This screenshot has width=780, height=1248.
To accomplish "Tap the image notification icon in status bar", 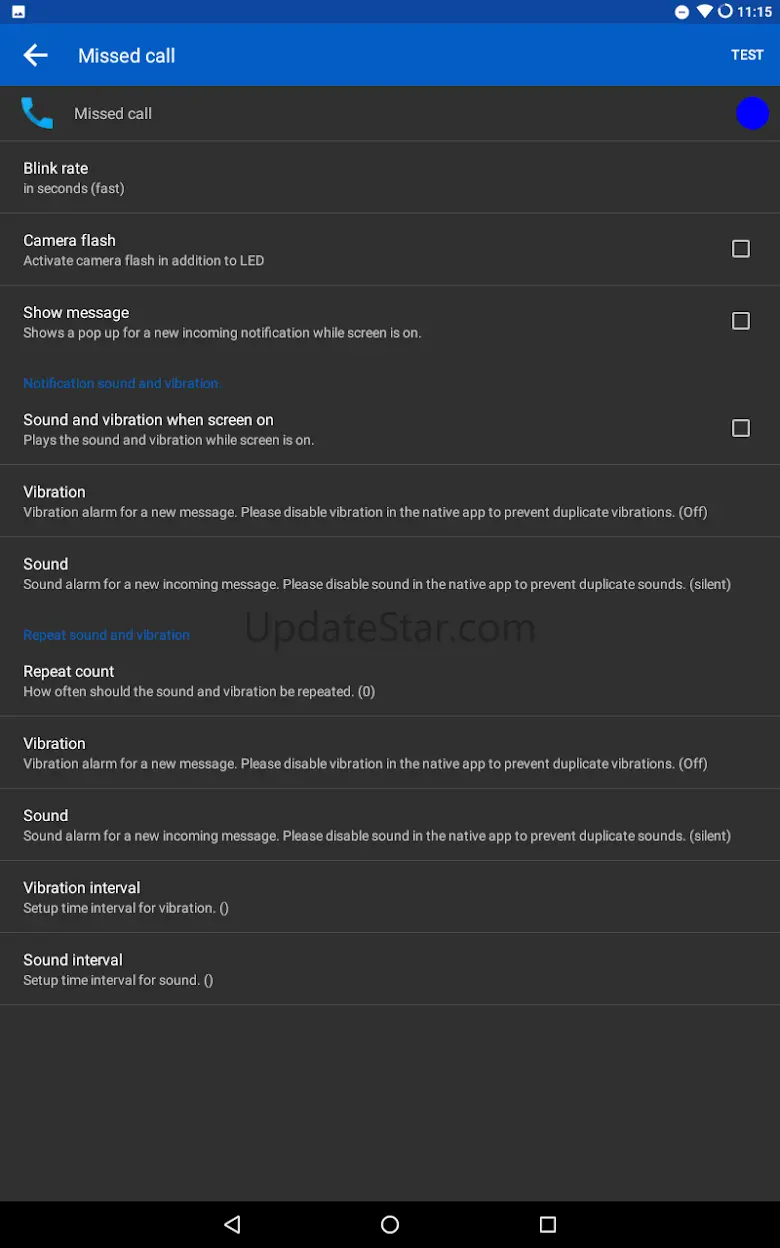I will point(19,12).
